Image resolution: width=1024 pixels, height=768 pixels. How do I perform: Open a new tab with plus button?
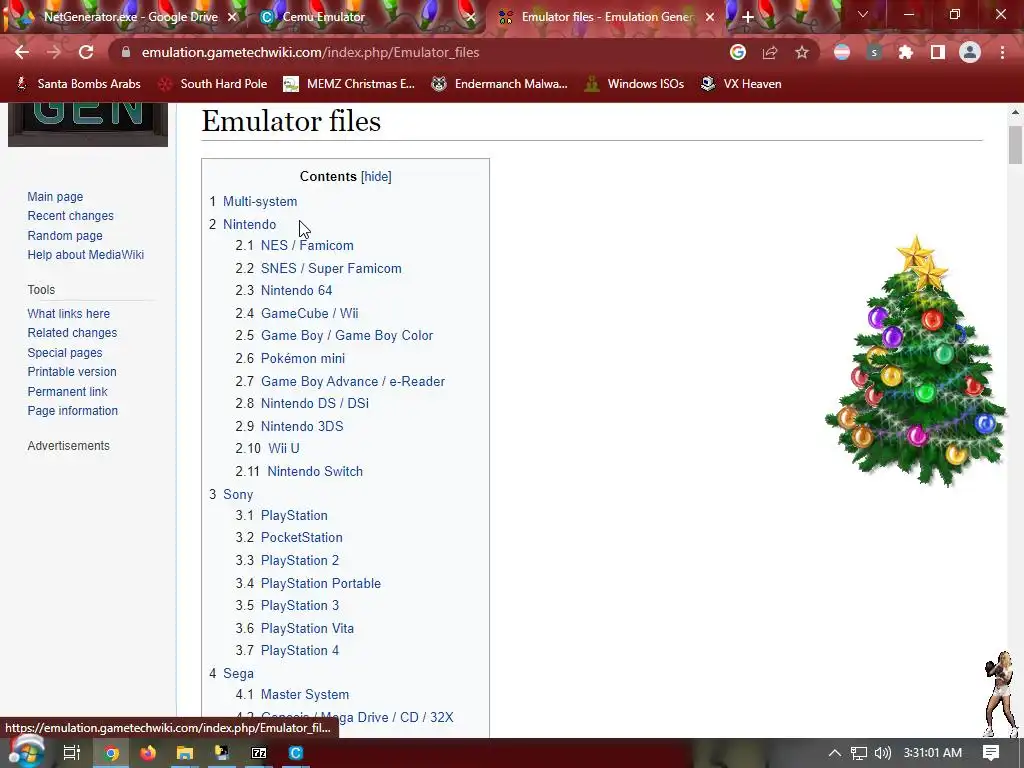pos(748,17)
